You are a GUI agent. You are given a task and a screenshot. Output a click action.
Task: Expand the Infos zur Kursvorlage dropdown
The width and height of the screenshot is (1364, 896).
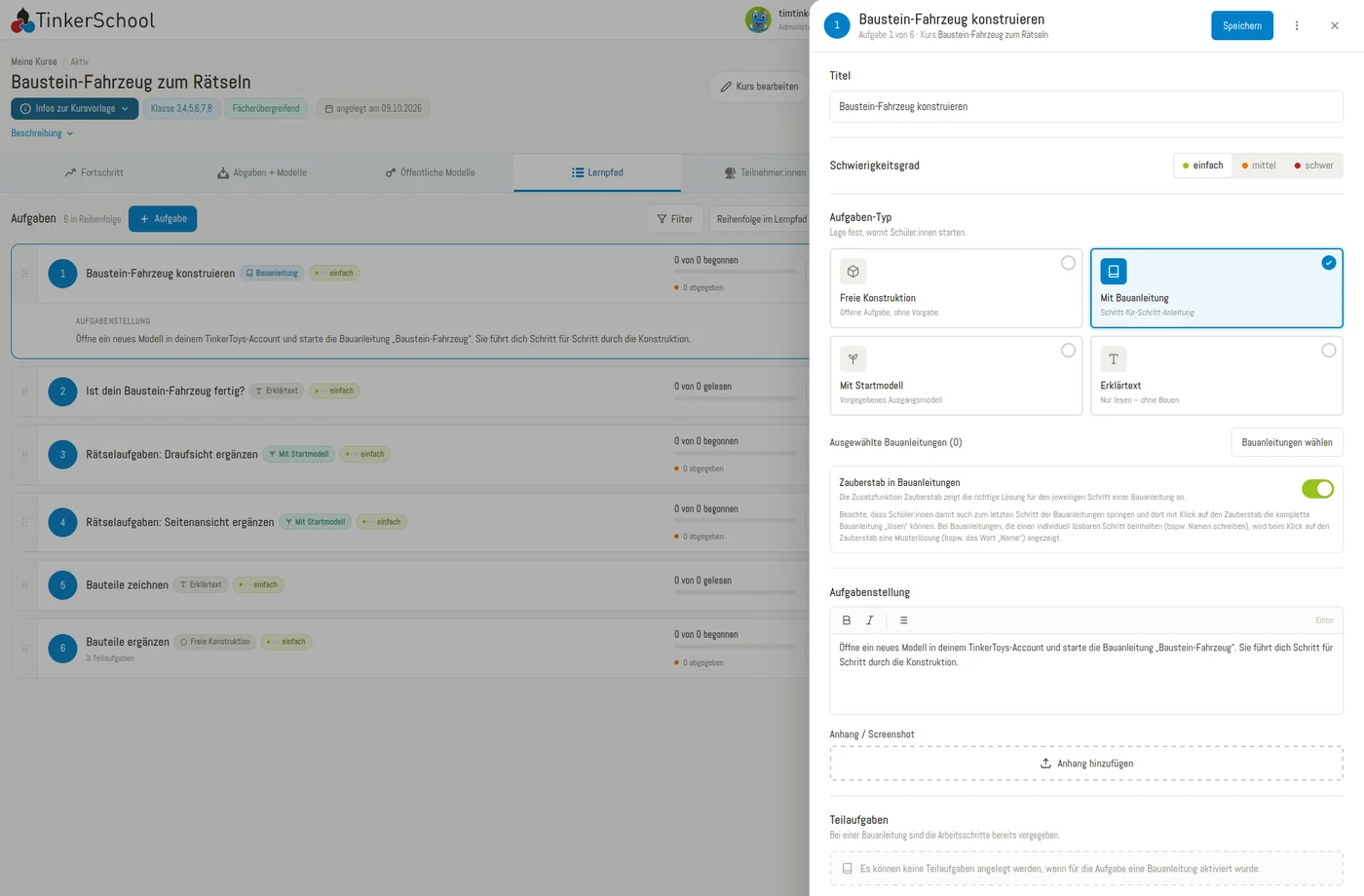75,109
